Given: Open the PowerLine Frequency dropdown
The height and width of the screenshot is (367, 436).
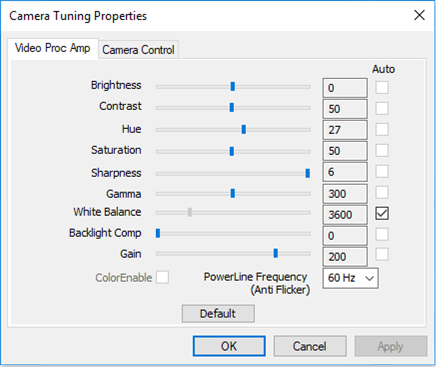Looking at the screenshot, I should click(350, 278).
